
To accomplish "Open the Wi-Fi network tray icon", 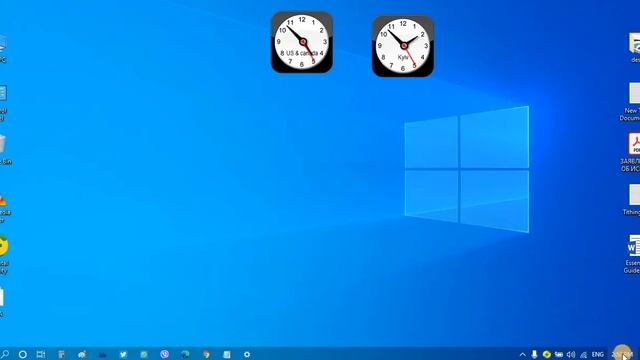I will click(584, 354).
